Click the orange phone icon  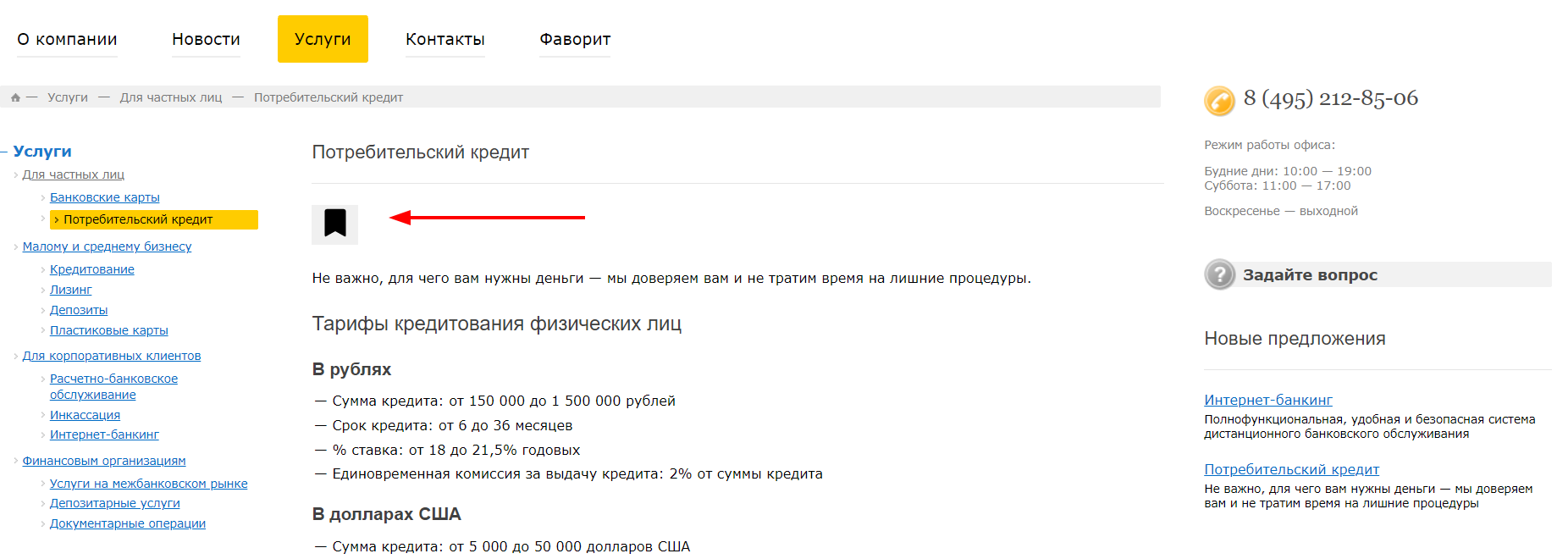pyautogui.click(x=1220, y=101)
